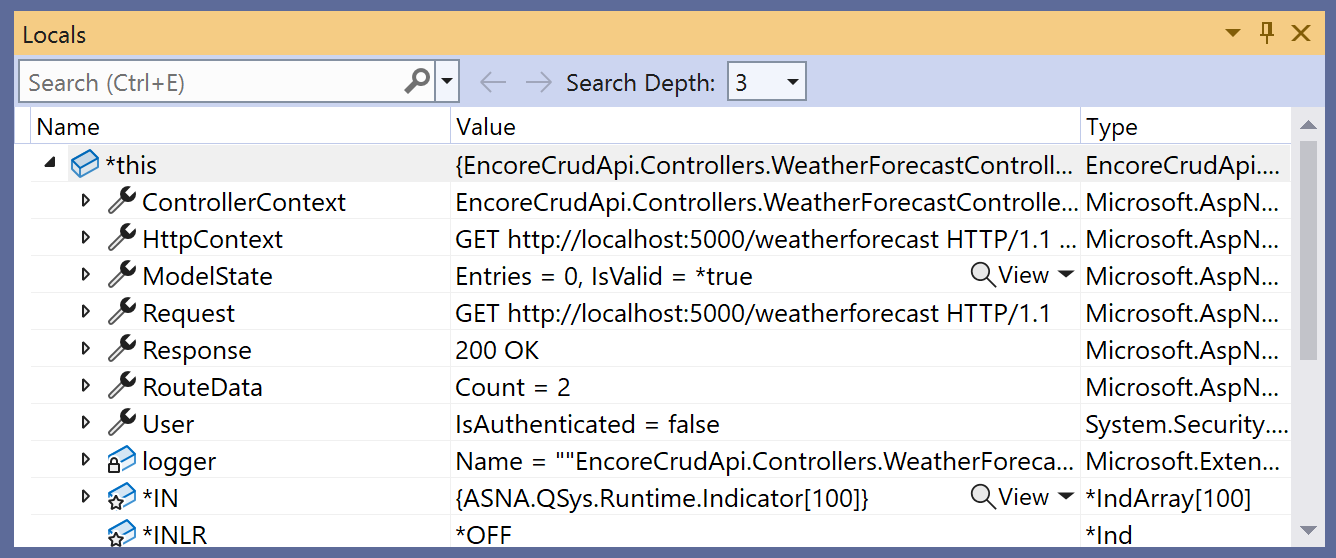Select the HttpContext row name
The height and width of the screenshot is (558, 1336).
click(x=213, y=239)
